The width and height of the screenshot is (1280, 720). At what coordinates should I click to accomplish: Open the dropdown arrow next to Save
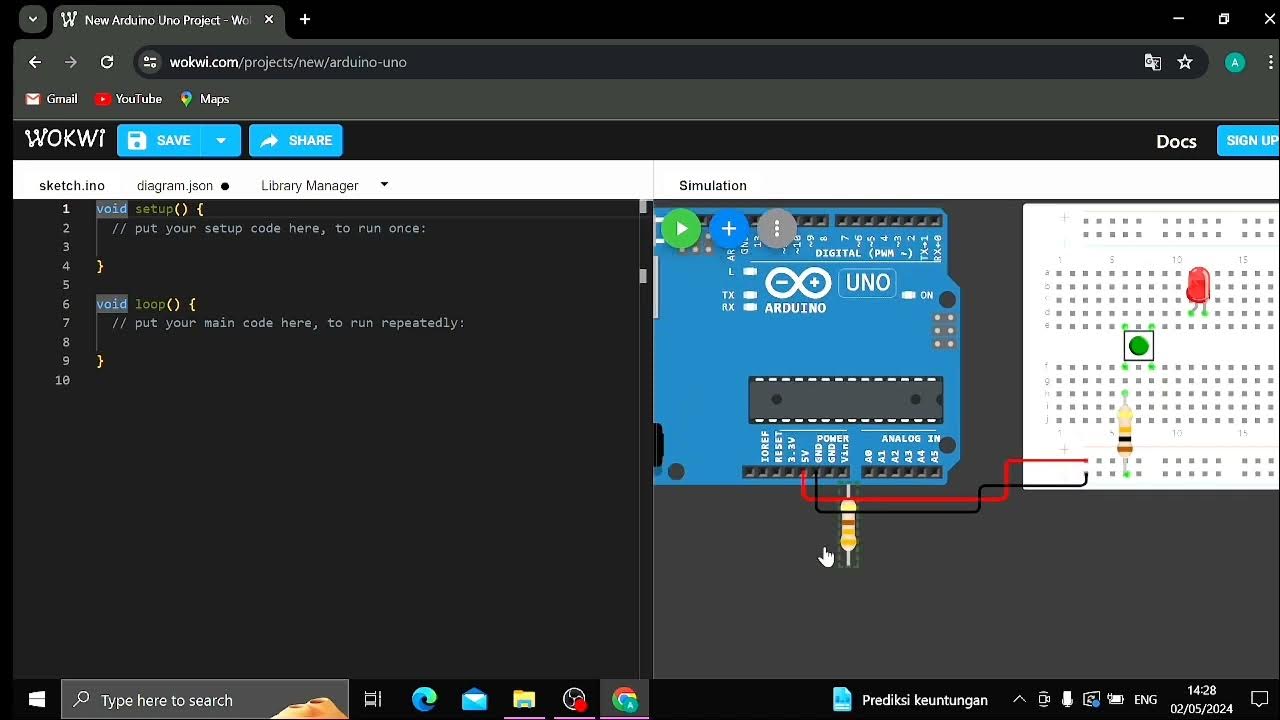coord(221,141)
